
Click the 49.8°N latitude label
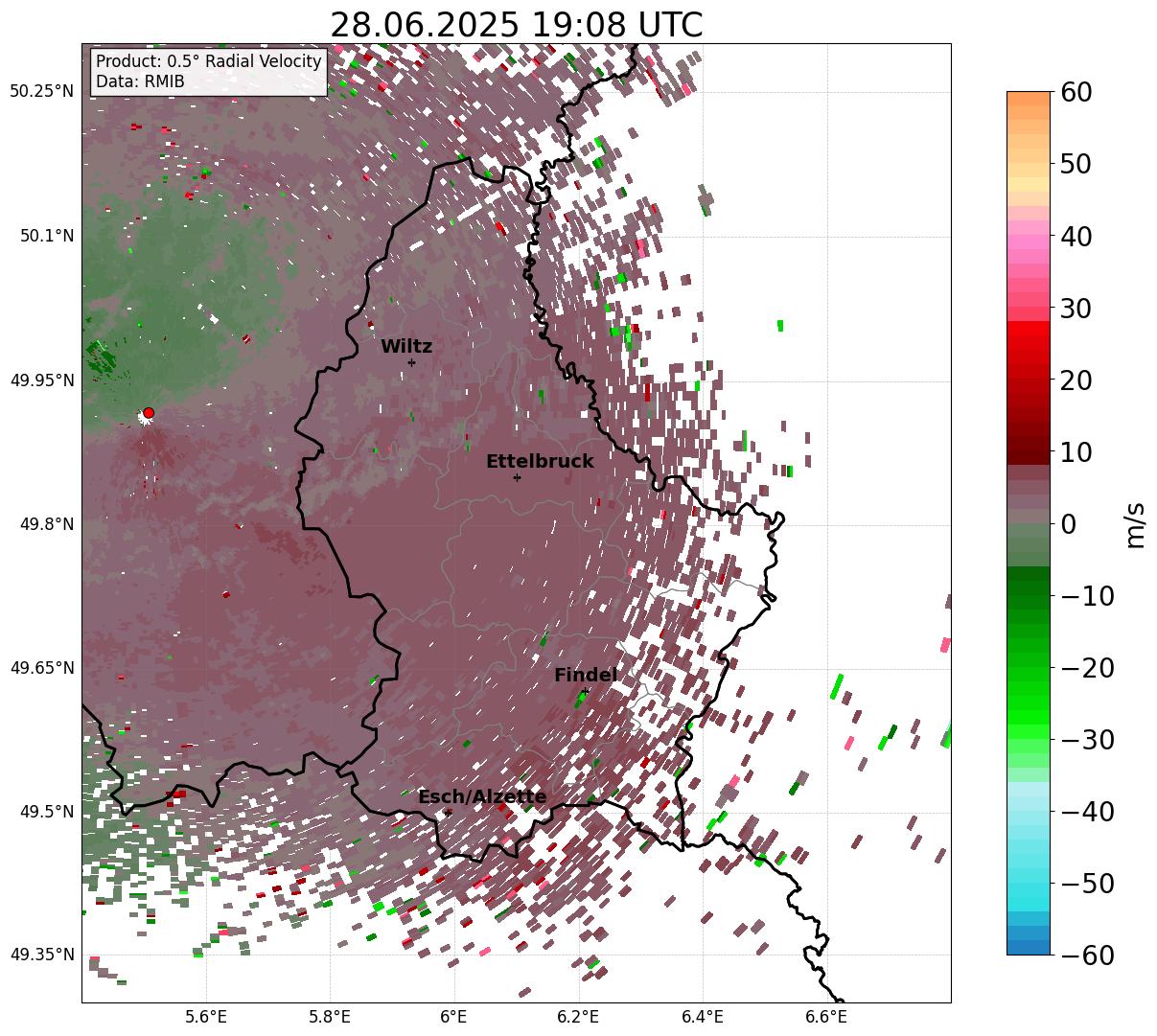[x=46, y=524]
